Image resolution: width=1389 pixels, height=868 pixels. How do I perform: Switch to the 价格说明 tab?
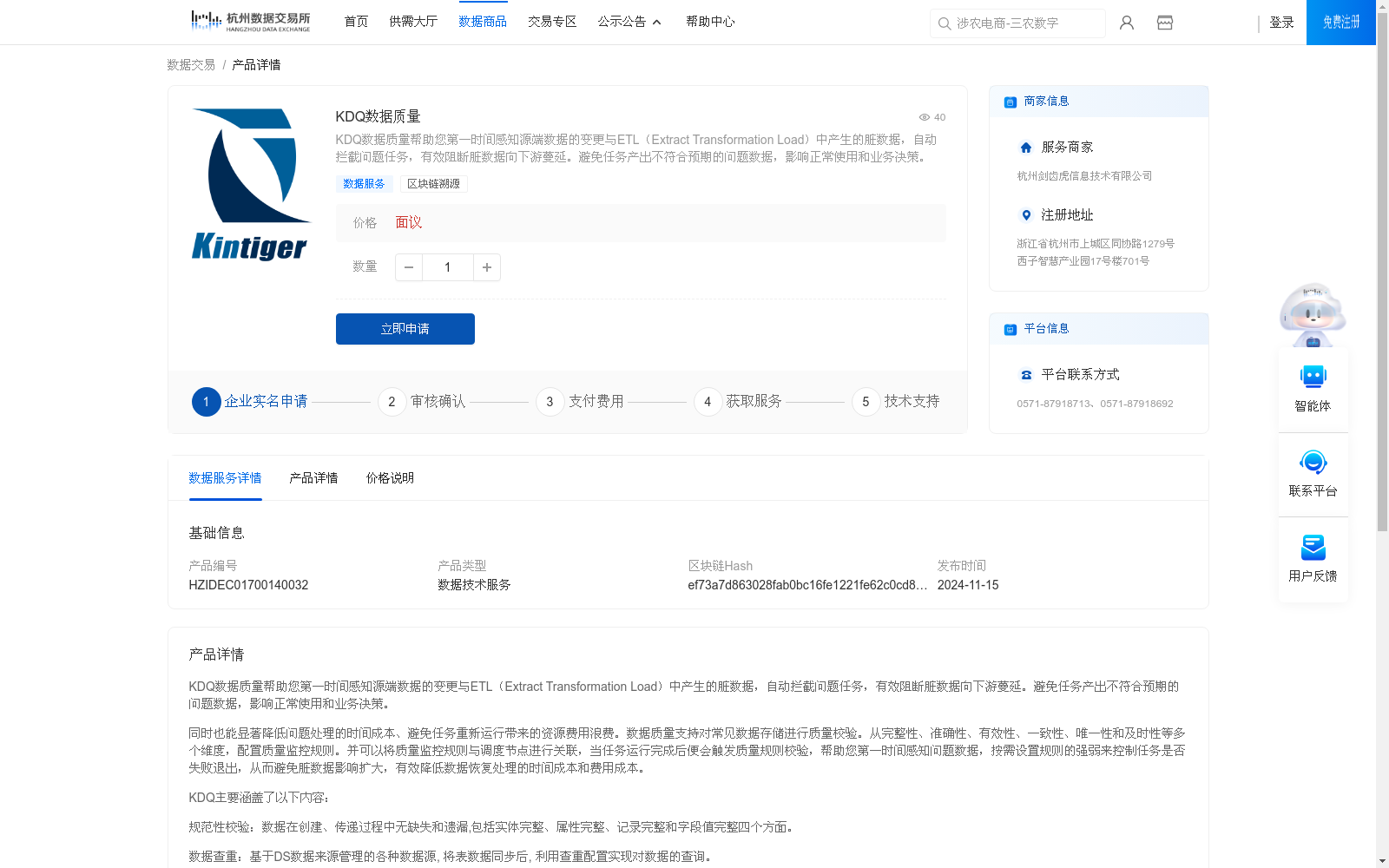(390, 478)
